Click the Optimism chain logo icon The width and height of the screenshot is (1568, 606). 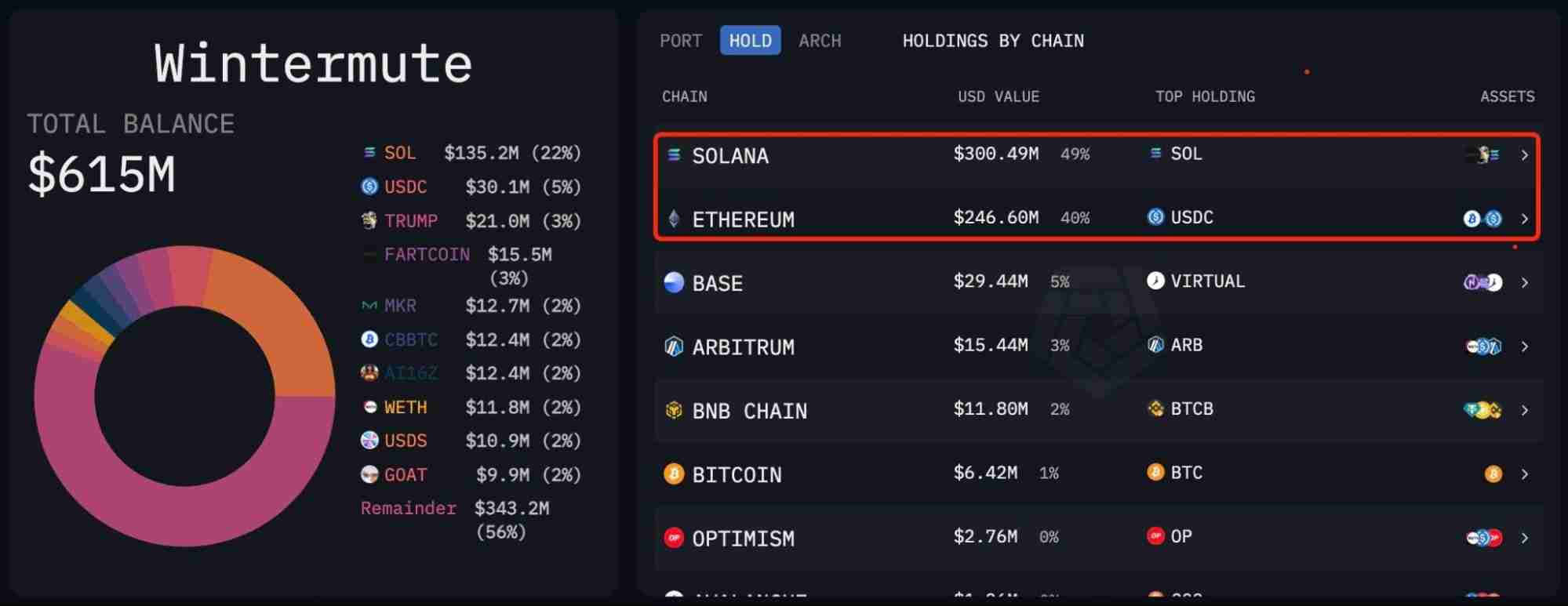[674, 538]
